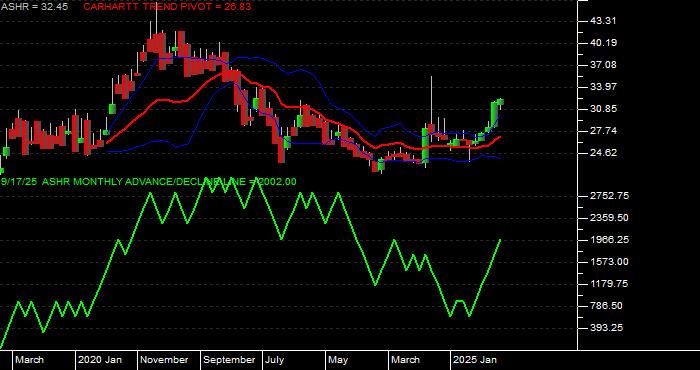Click the 33.97 price axis value
Image resolution: width=700 pixels, height=370 pixels.
coord(603,87)
